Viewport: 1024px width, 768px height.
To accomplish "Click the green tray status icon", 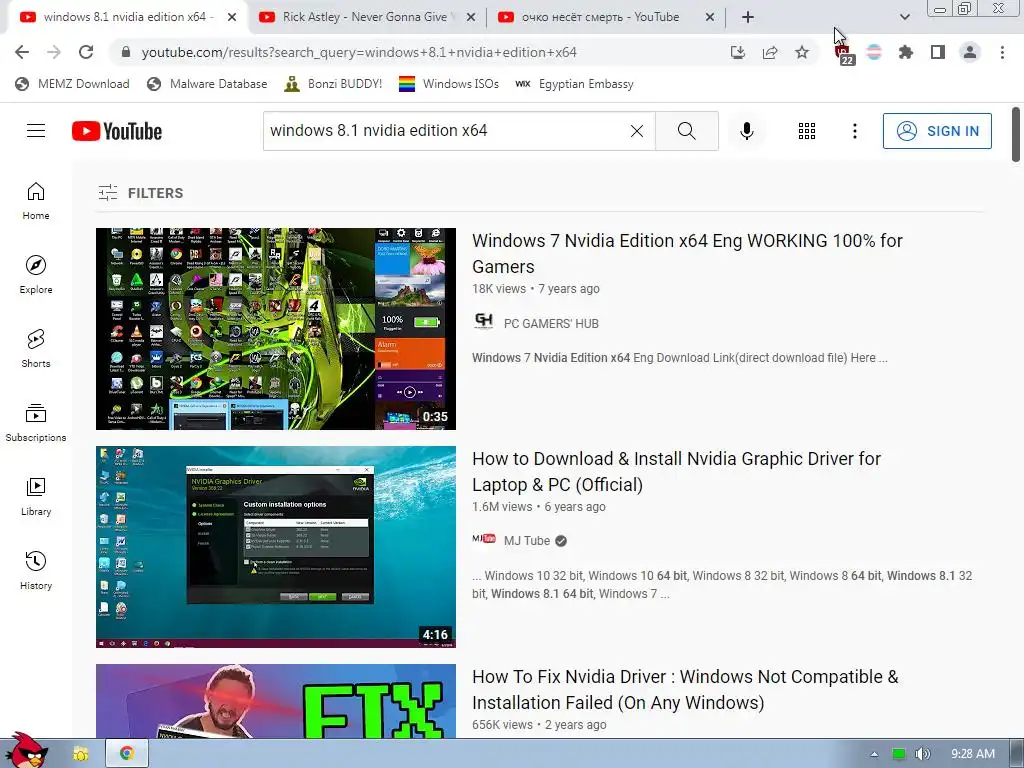I will point(899,754).
